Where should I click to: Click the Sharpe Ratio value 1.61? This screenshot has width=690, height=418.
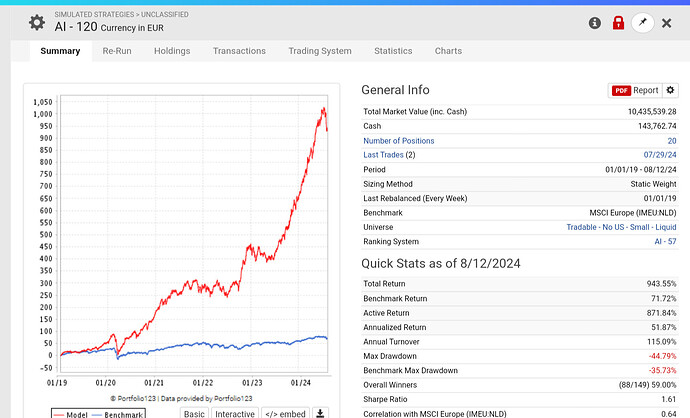[668, 399]
